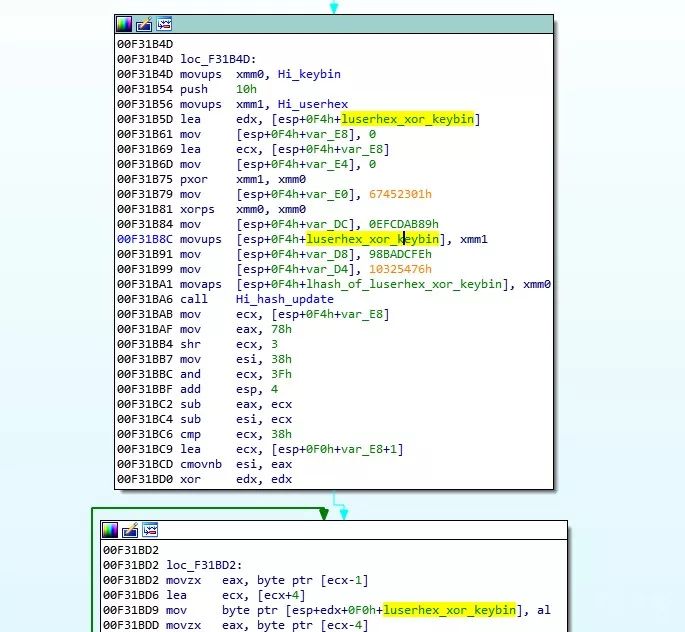Click cmp ecx, 38h instruction
Viewport: 685px width, 632px height.
coord(236,434)
